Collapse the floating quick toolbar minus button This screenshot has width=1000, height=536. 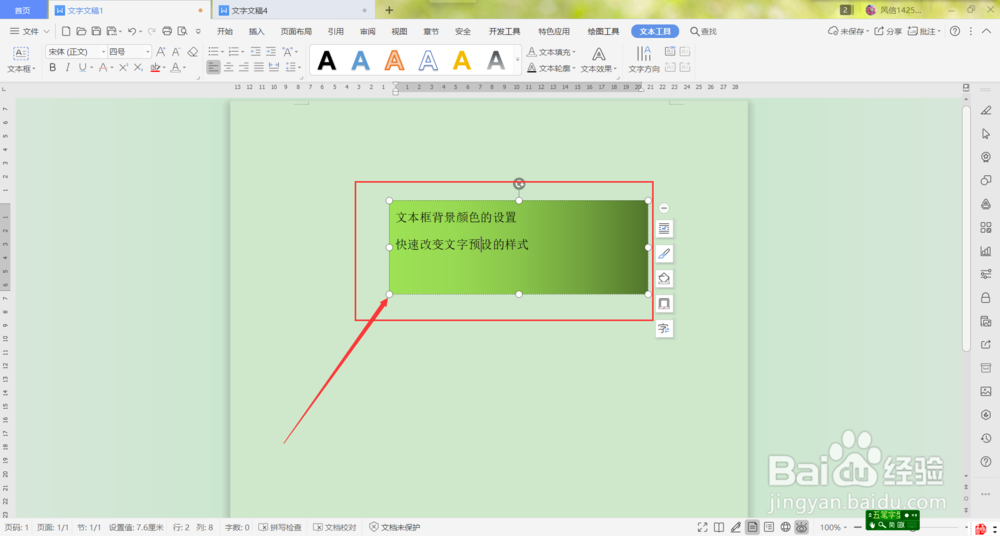pyautogui.click(x=664, y=208)
